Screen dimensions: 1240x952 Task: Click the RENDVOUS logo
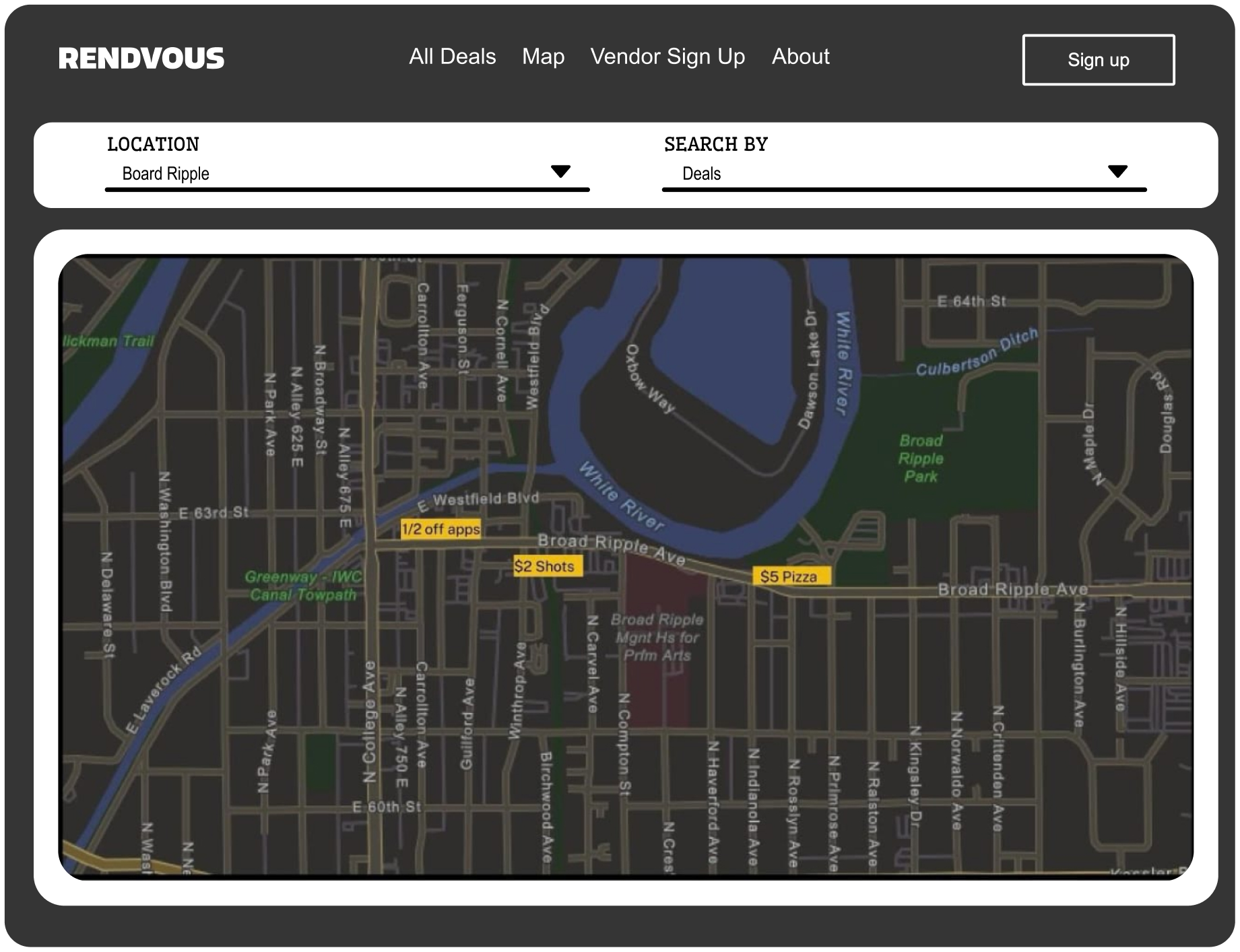[x=141, y=59]
